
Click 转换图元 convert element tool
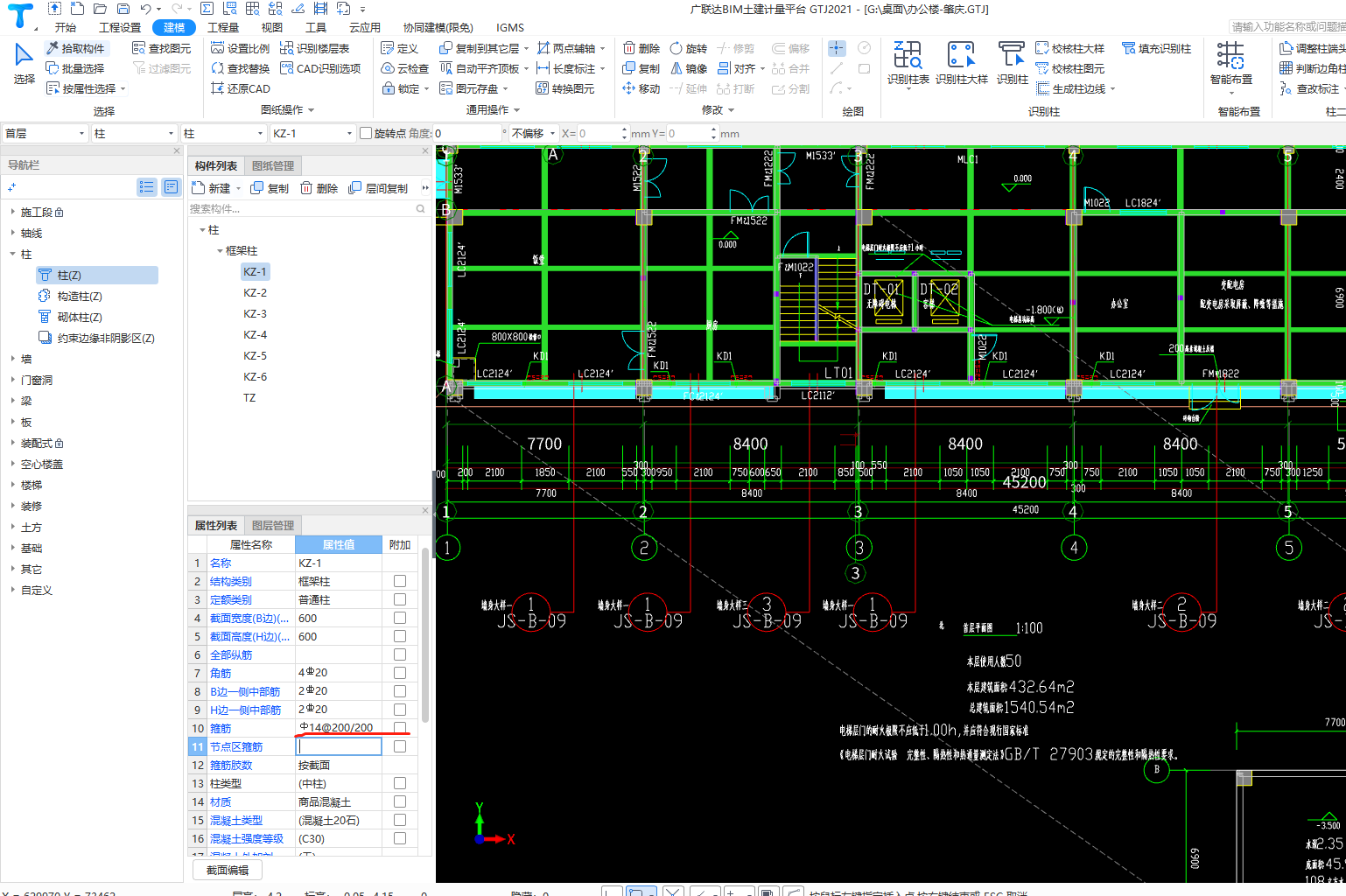tap(565, 88)
